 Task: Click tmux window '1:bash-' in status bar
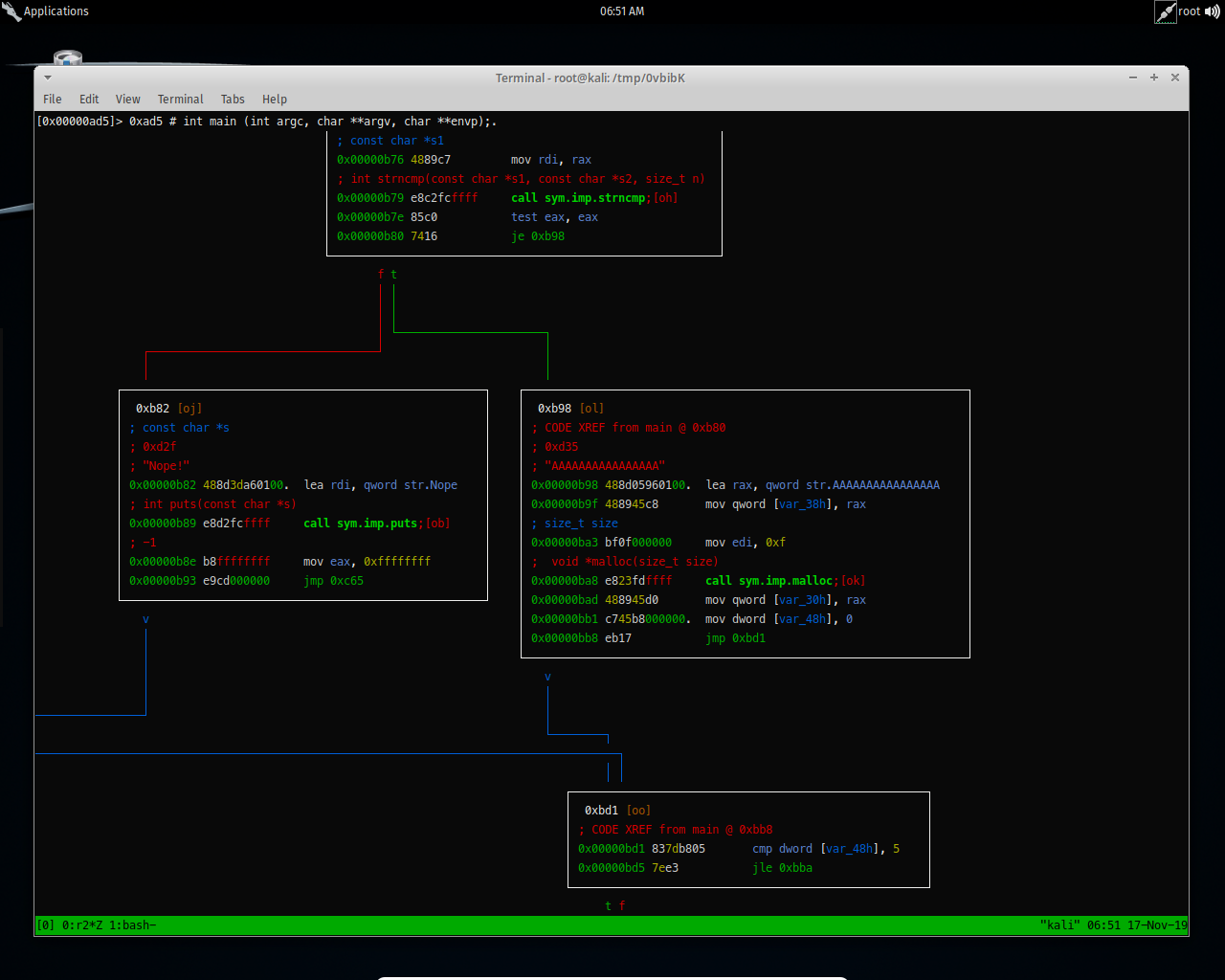(x=133, y=925)
